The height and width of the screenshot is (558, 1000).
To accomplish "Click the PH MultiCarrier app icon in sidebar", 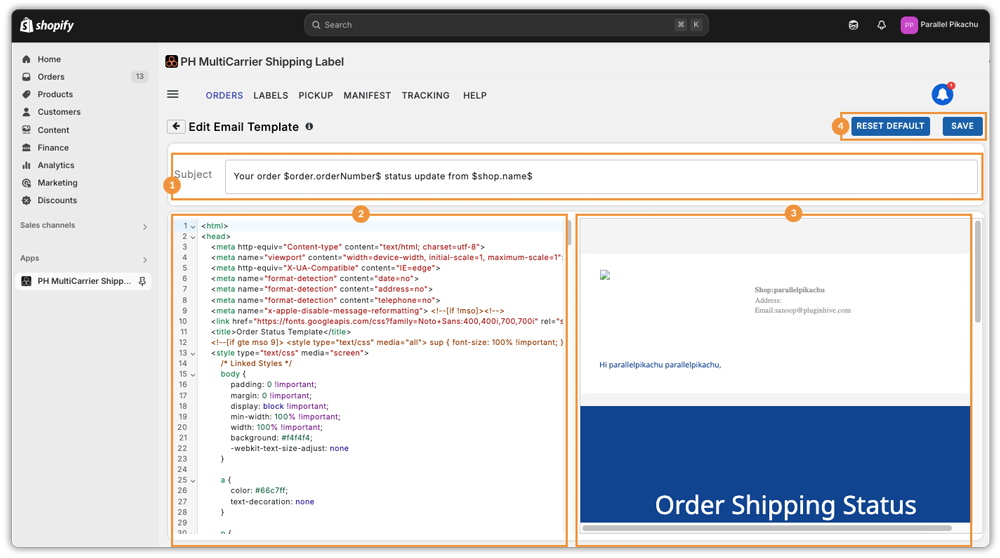I will coord(26,281).
